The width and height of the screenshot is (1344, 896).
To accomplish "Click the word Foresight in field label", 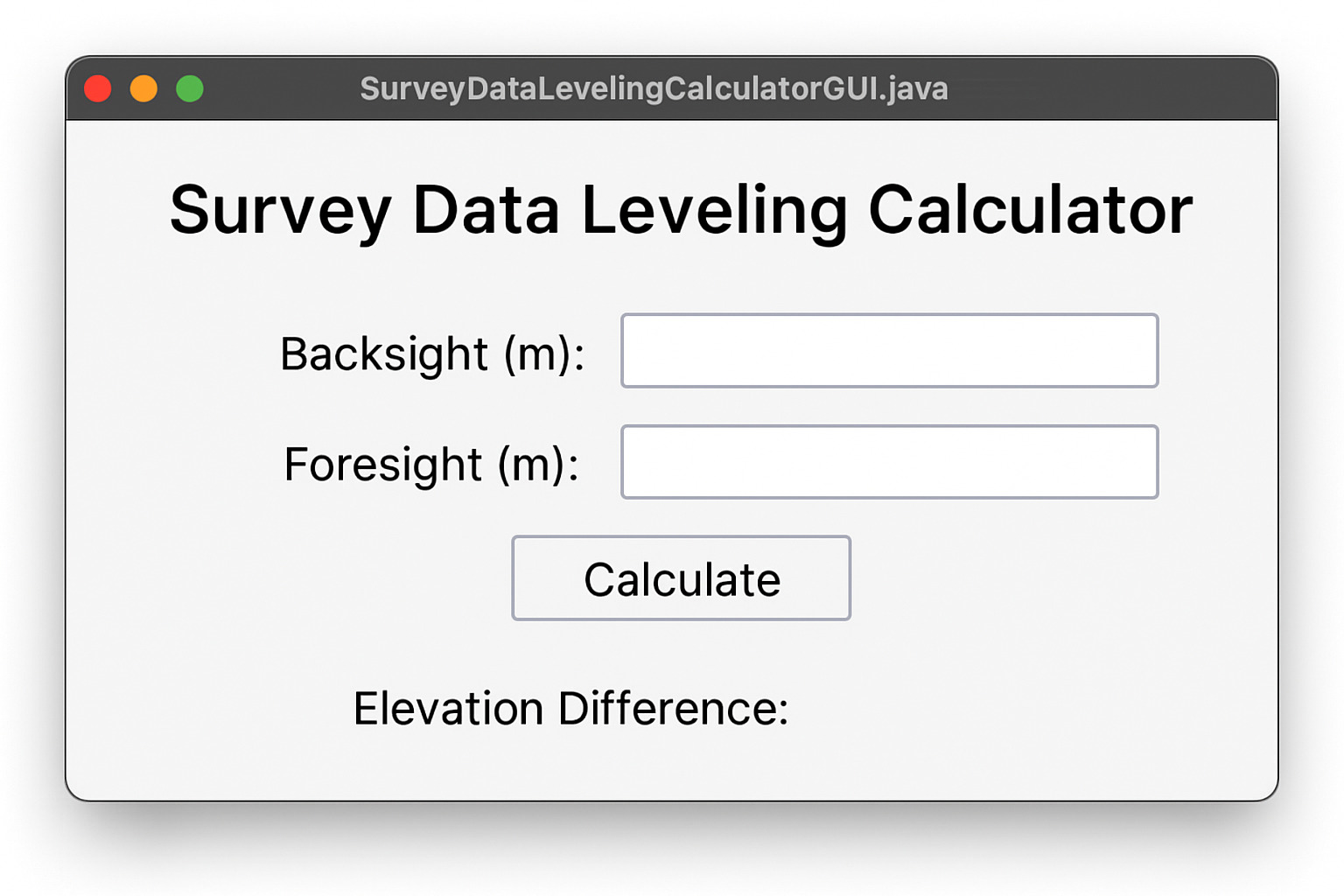I will point(383,465).
